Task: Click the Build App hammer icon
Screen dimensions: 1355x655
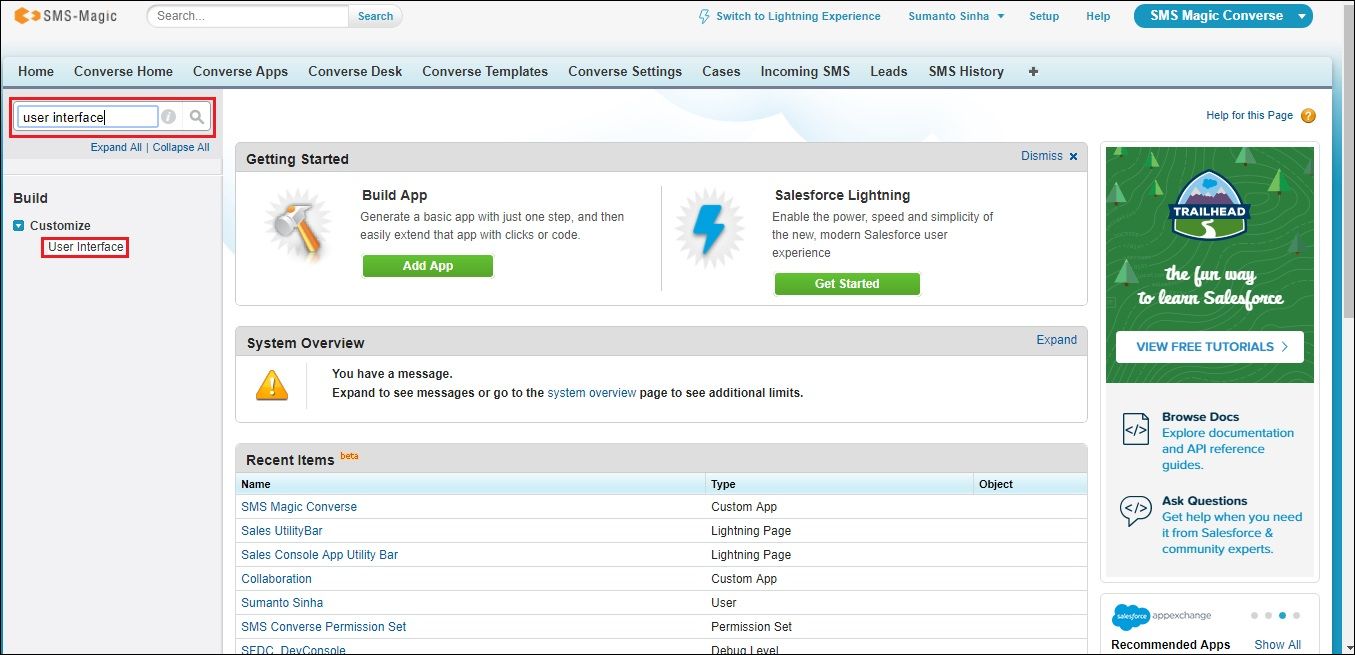Action: [x=297, y=228]
